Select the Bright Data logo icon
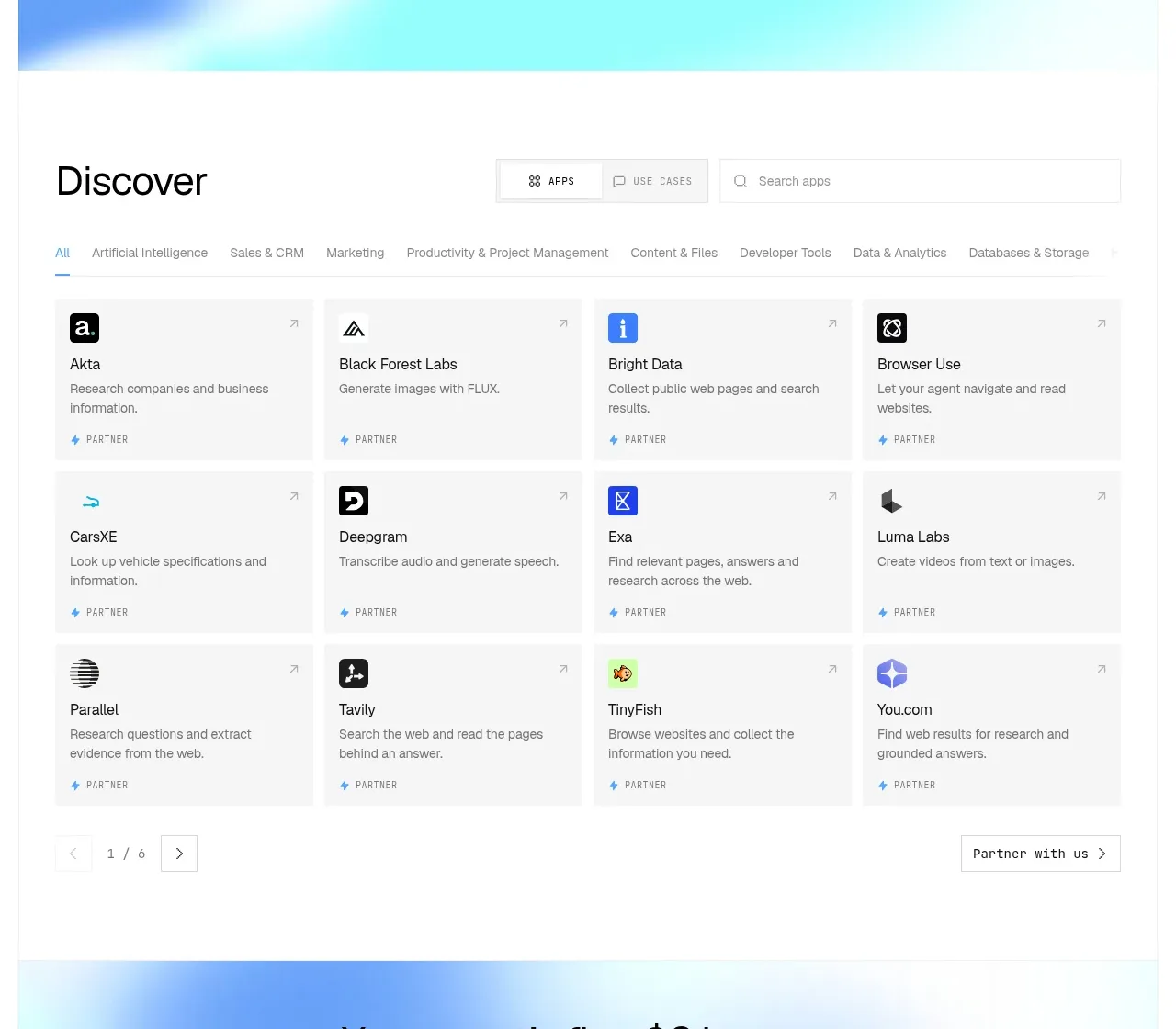This screenshot has height=1029, width=1176. coord(623,328)
